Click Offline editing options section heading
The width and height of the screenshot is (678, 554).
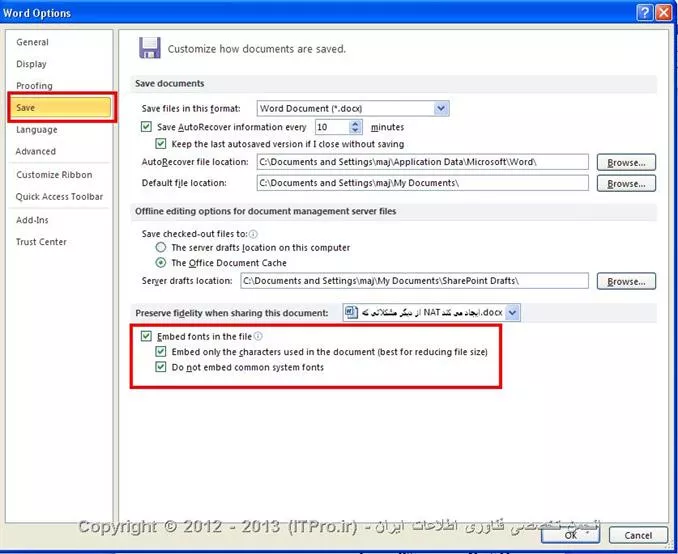(x=265, y=211)
